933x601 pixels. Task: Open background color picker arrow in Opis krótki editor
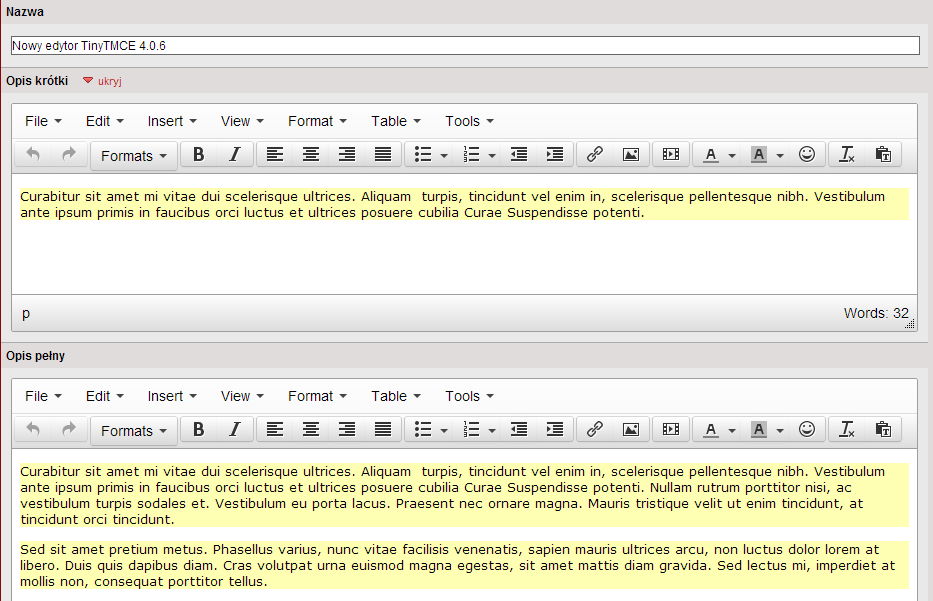tap(780, 156)
